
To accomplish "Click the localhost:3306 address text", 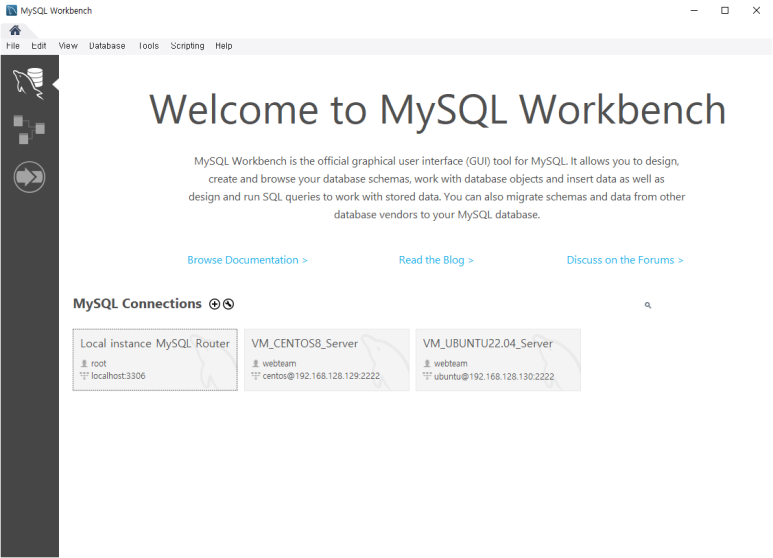I will pyautogui.click(x=118, y=376).
